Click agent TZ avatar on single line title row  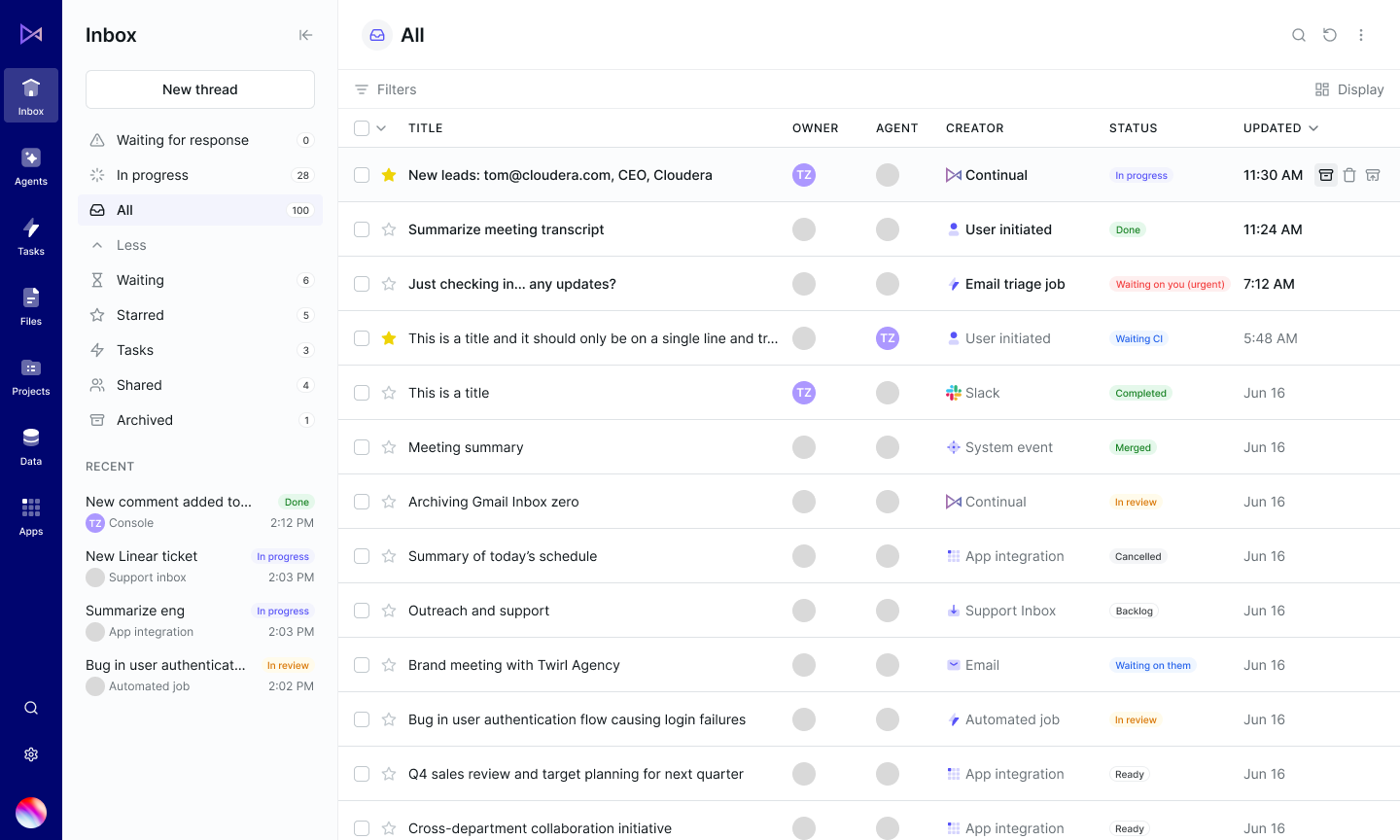click(x=888, y=338)
